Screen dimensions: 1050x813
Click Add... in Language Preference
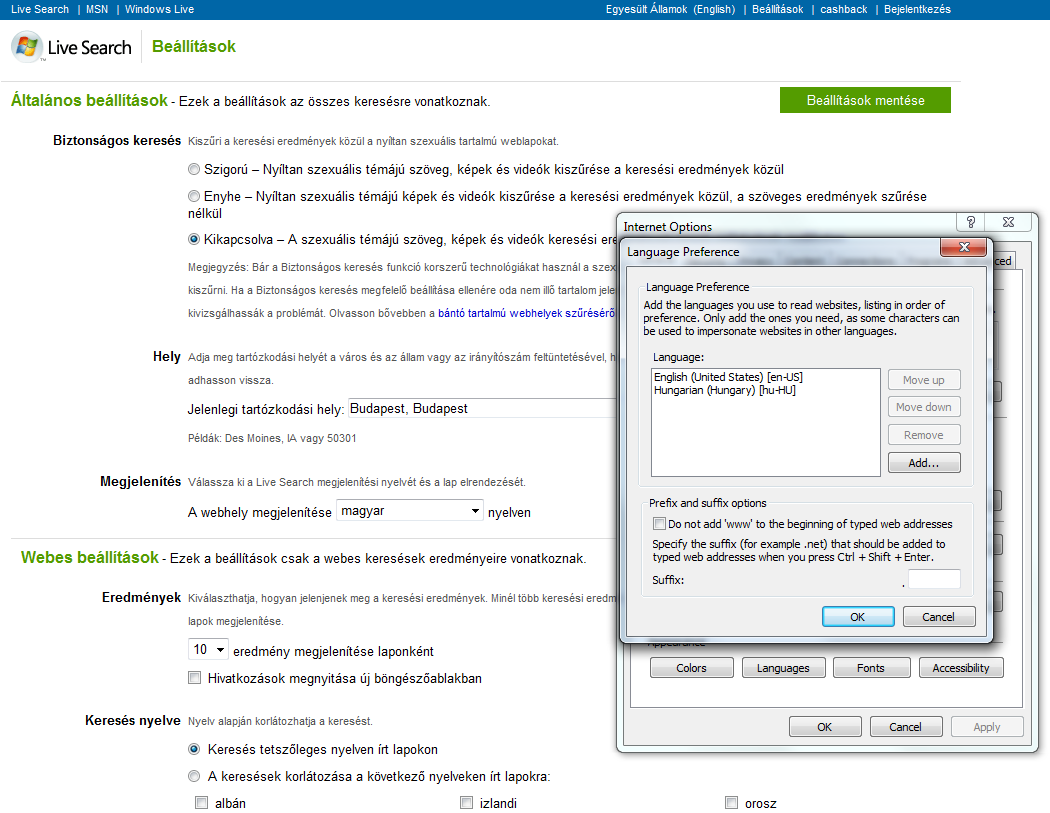[x=924, y=463]
